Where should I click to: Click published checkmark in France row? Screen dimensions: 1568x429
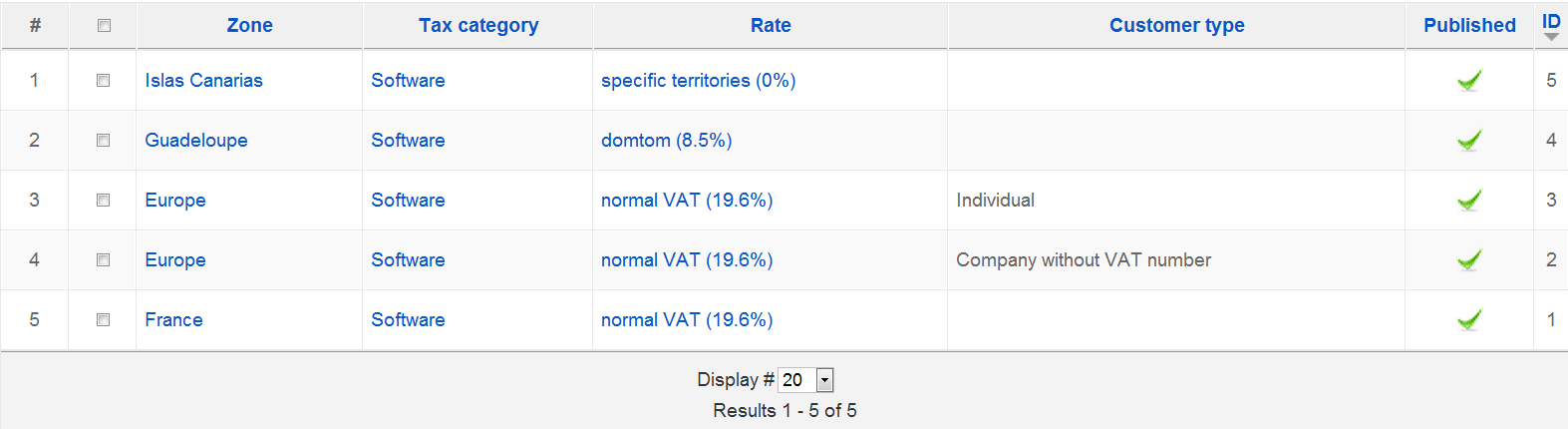(x=1468, y=319)
